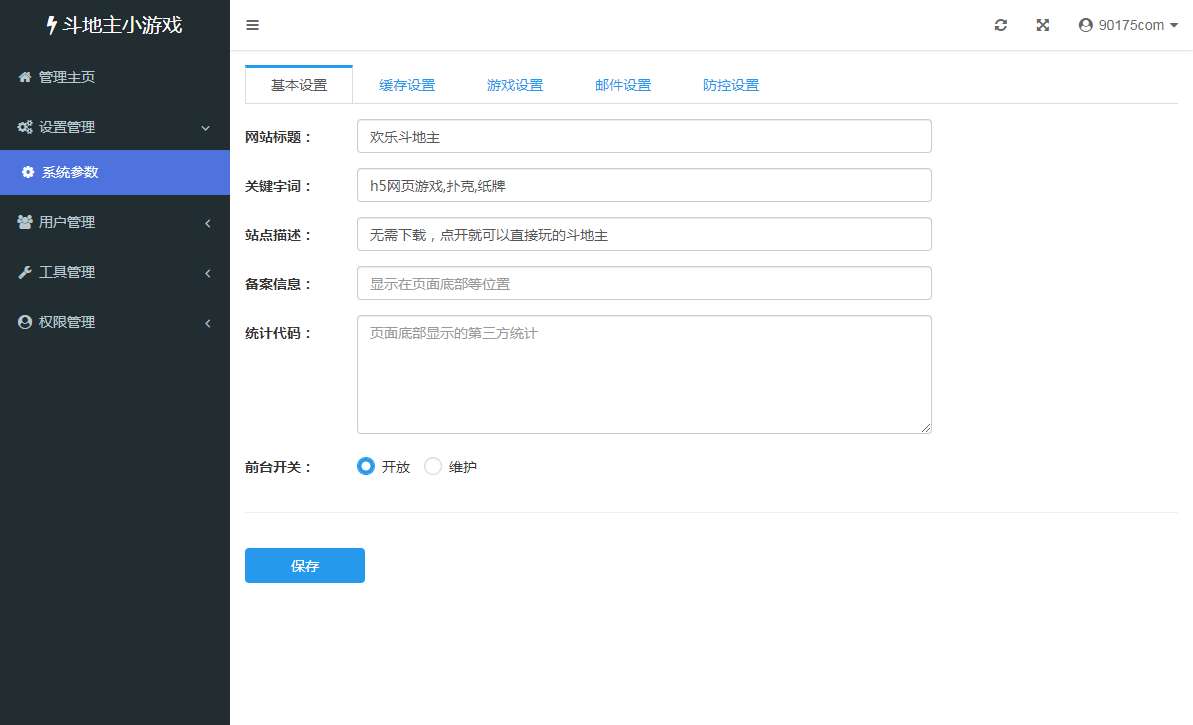
Task: Select the 开放 radio button
Action: [x=366, y=466]
